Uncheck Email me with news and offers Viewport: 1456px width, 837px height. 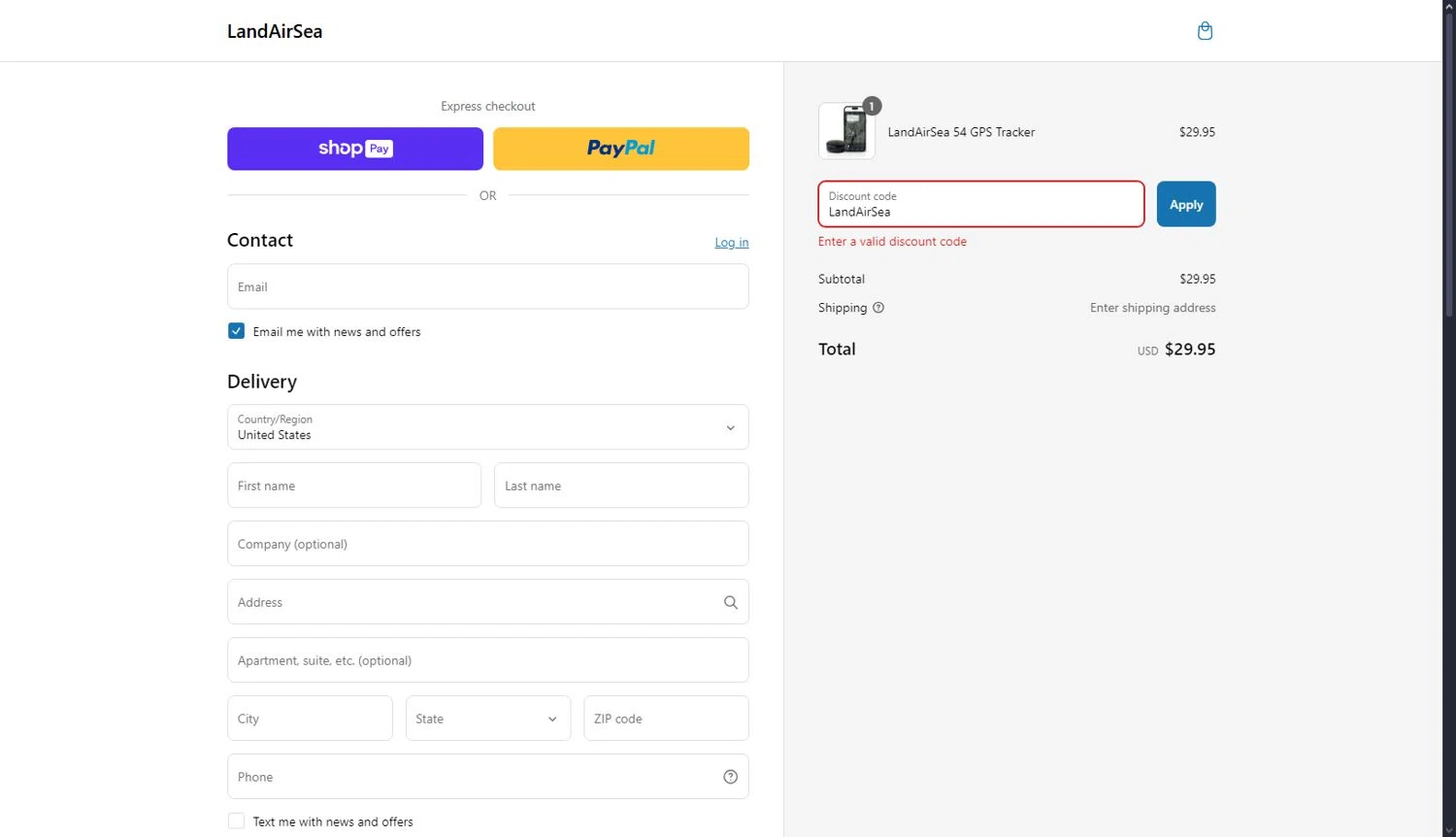tap(236, 331)
